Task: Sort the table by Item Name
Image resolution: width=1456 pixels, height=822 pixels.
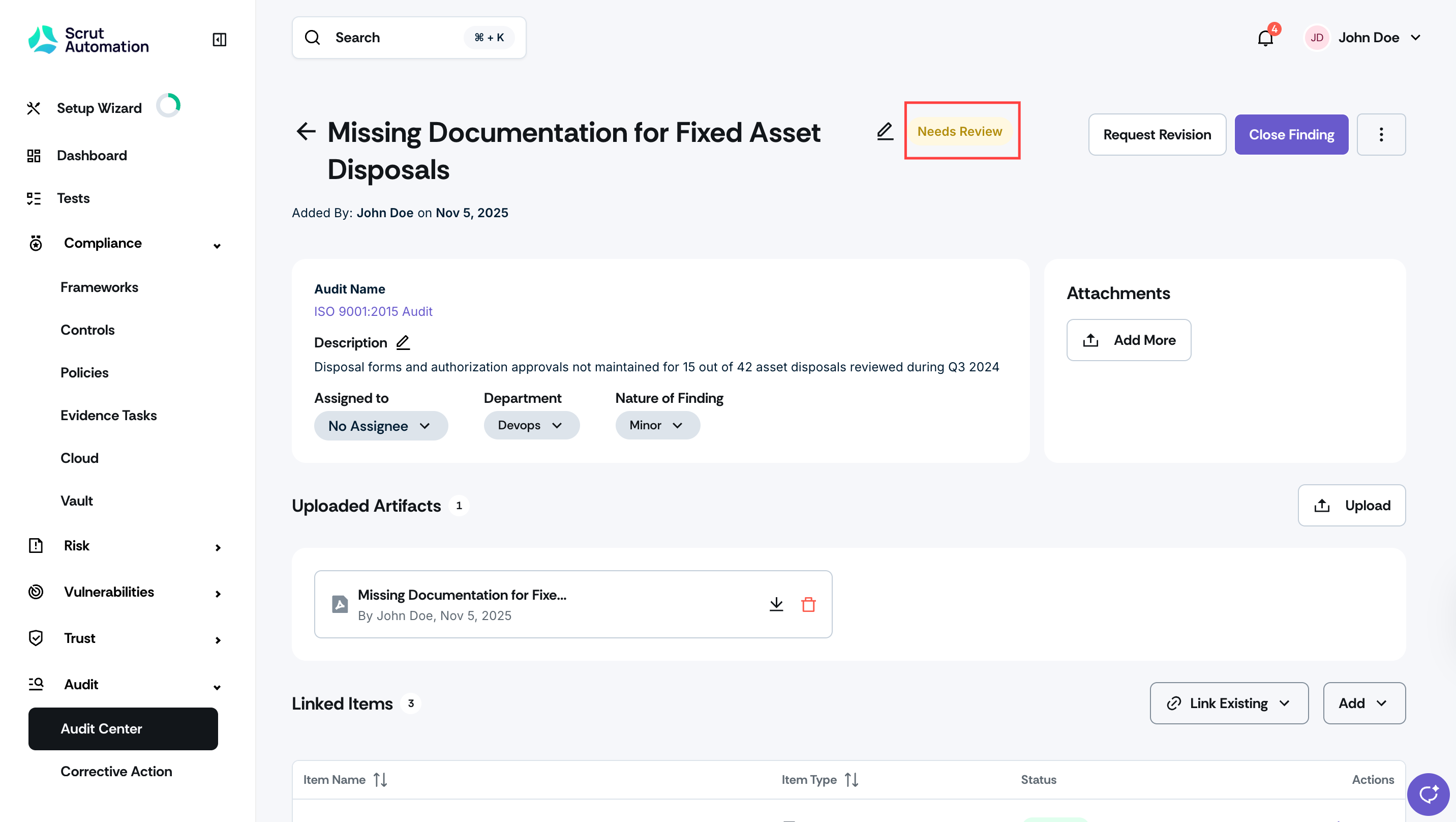Action: (380, 780)
